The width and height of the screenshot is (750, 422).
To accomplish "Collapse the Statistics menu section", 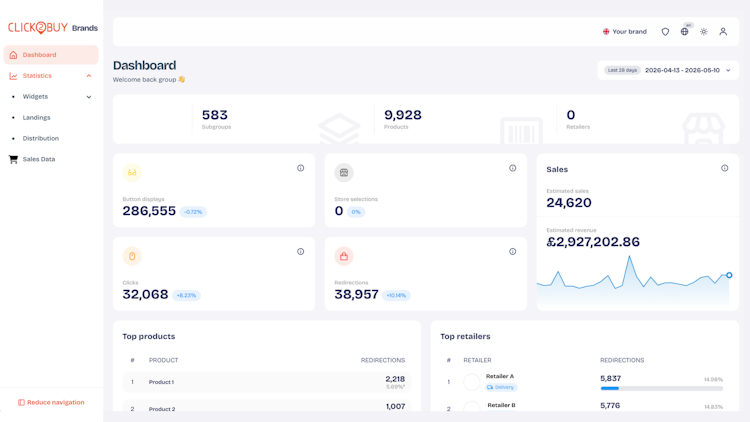I will [88, 76].
